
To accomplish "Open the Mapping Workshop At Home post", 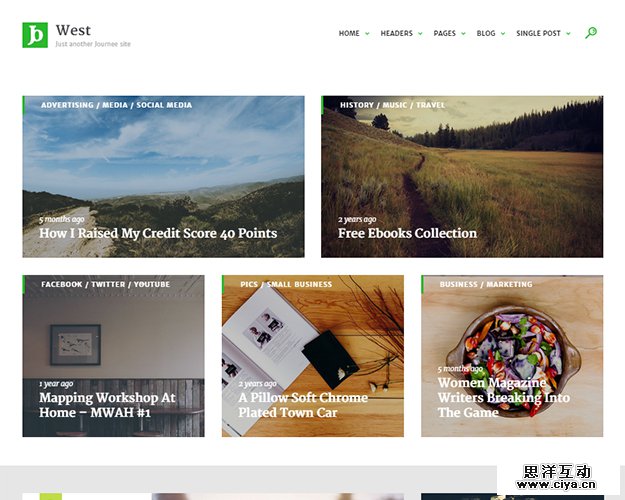I will 107,405.
